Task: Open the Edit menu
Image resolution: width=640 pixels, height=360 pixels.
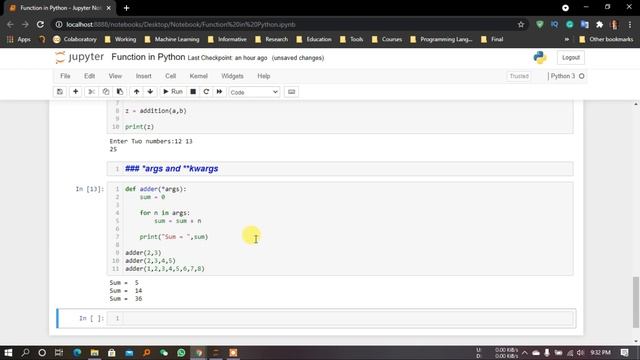Action: [x=89, y=76]
